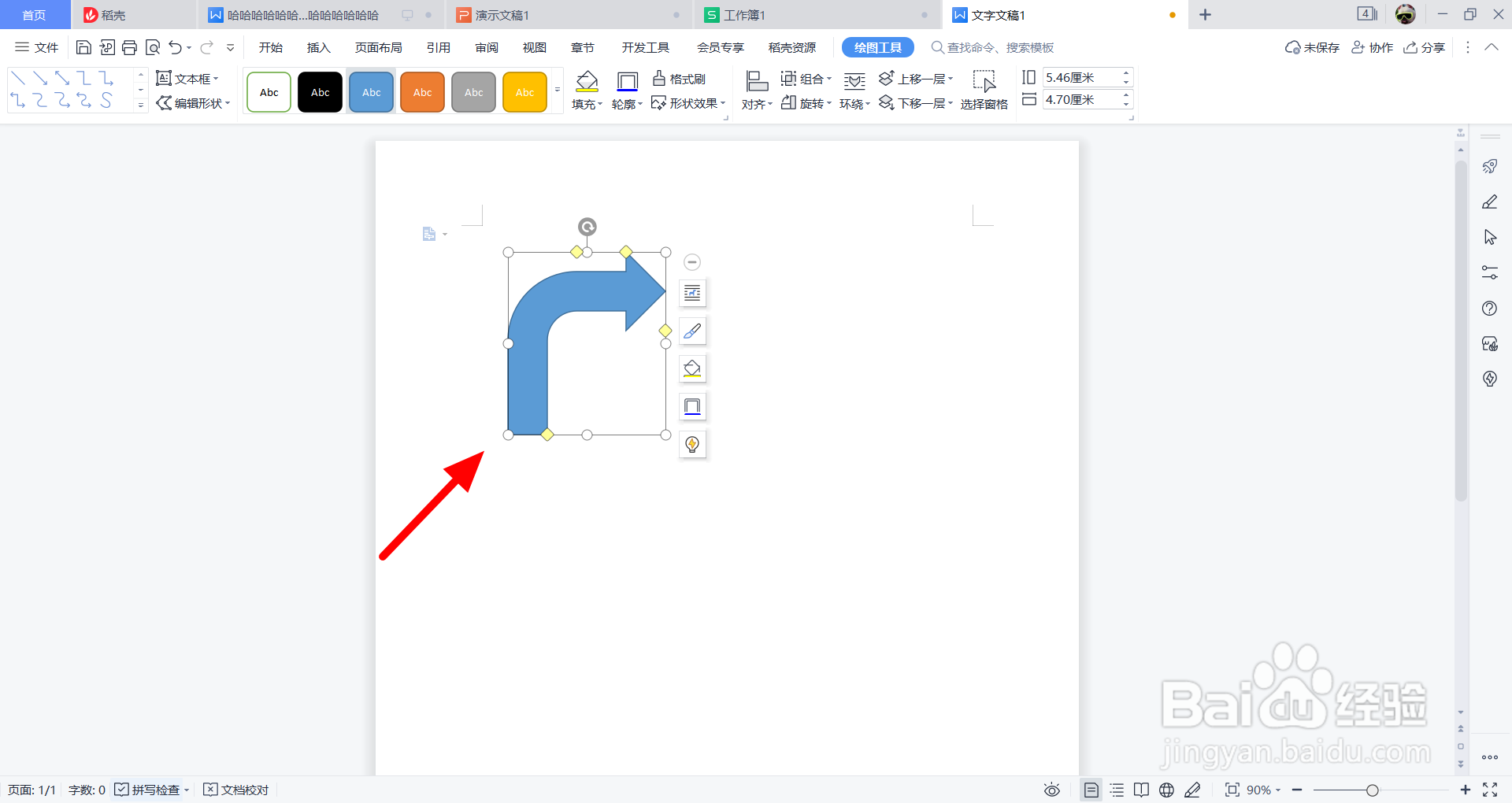Open 编辑形状 edit shape tool
This screenshot has height=803, width=1512.
[193, 103]
